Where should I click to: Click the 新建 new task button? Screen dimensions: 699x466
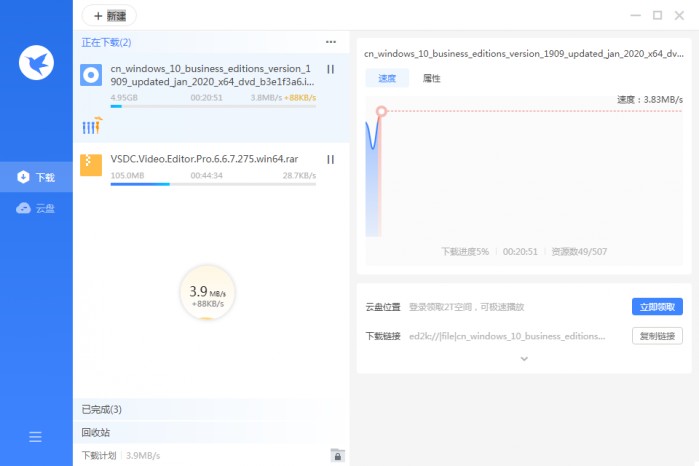[109, 16]
